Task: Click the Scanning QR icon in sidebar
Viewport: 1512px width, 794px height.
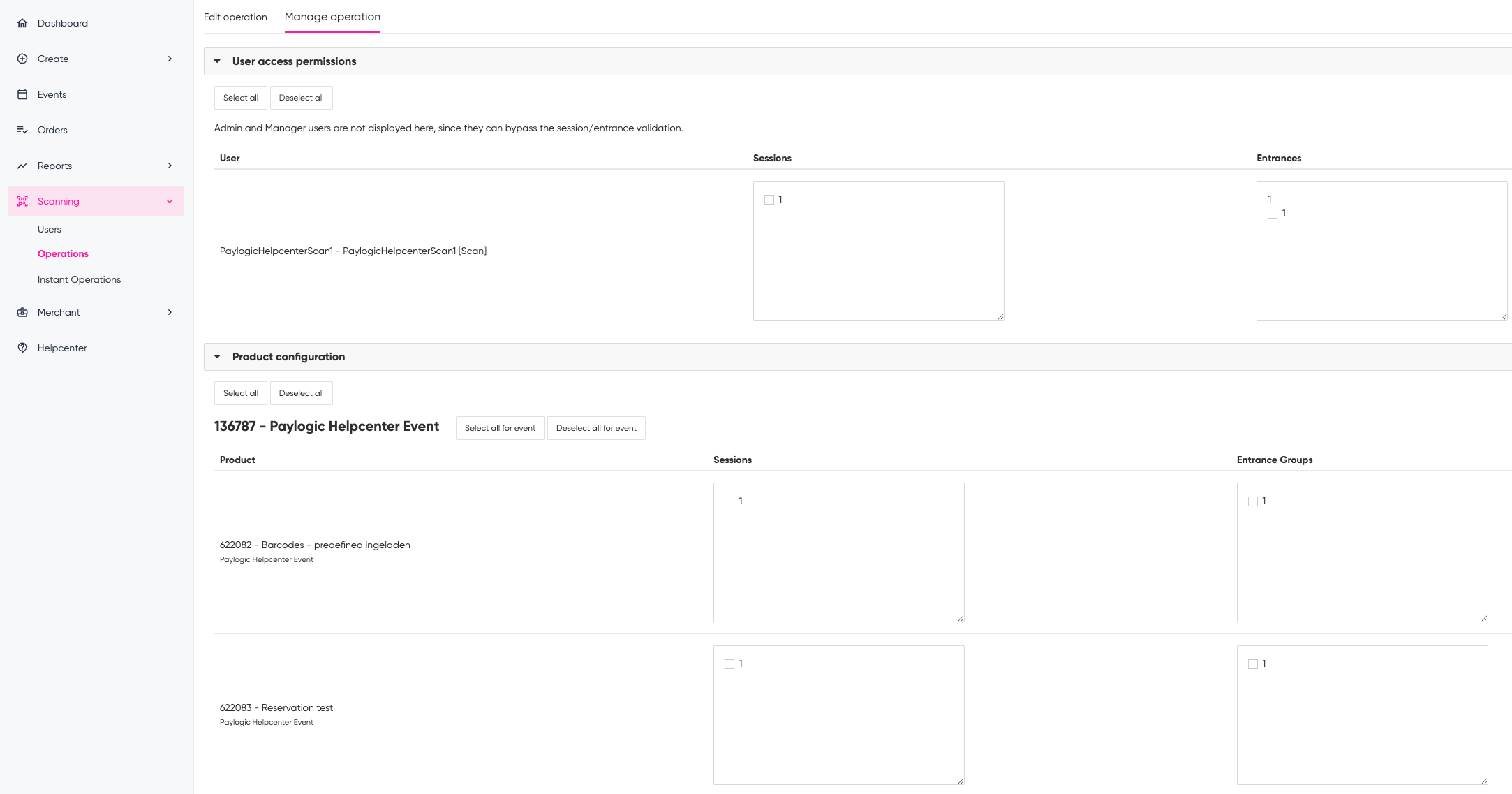Action: click(x=22, y=201)
